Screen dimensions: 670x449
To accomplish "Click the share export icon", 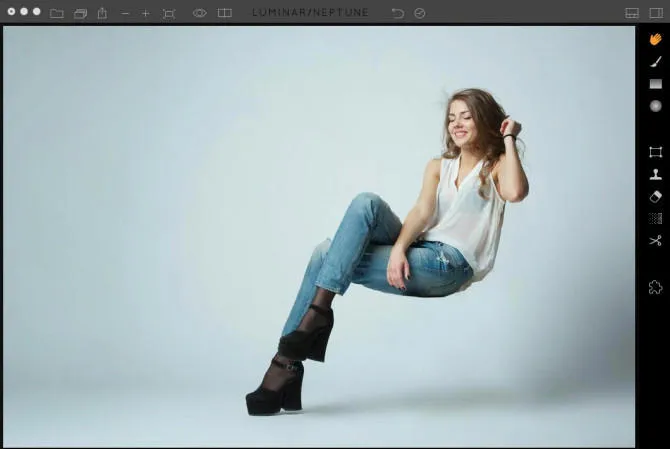I will pyautogui.click(x=102, y=13).
